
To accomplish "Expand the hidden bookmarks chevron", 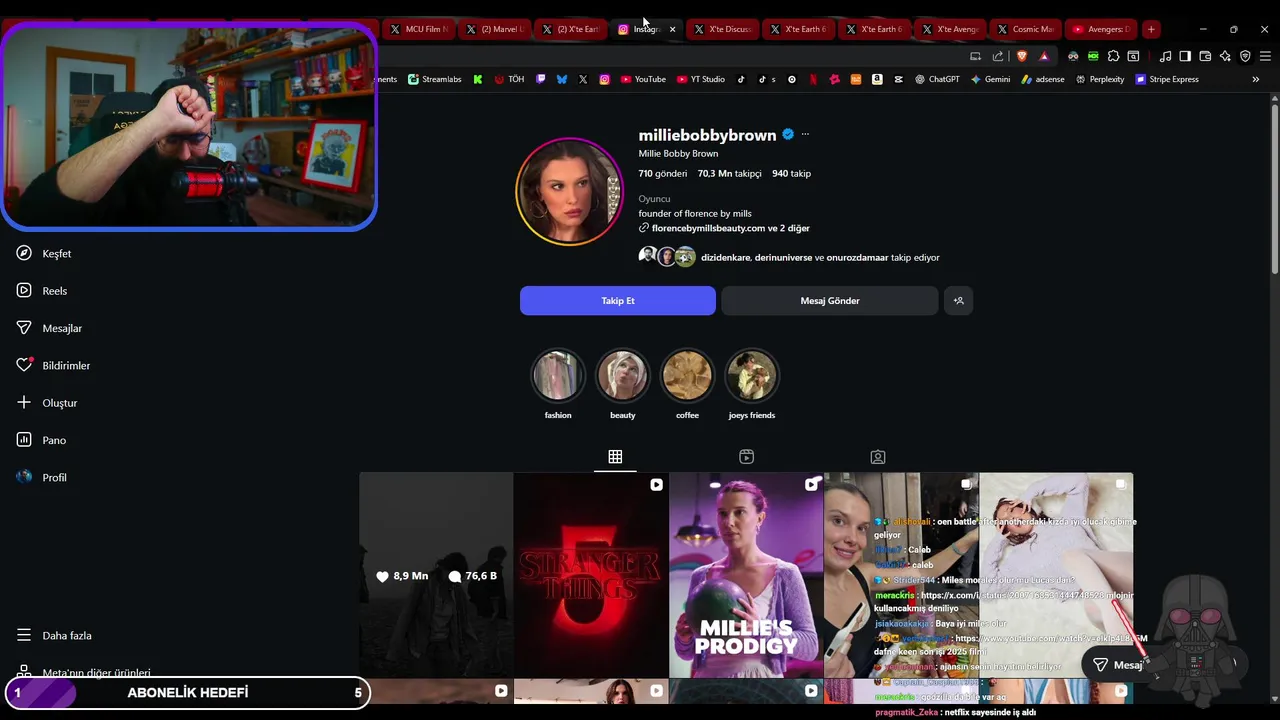I will [x=1256, y=79].
